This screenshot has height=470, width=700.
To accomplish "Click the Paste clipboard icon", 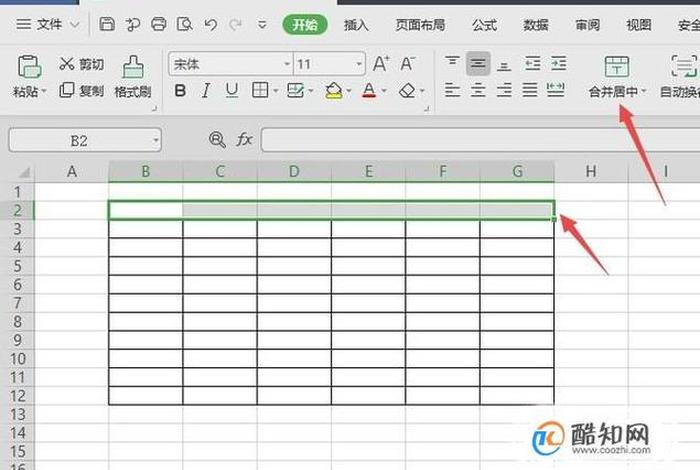I will [29, 67].
